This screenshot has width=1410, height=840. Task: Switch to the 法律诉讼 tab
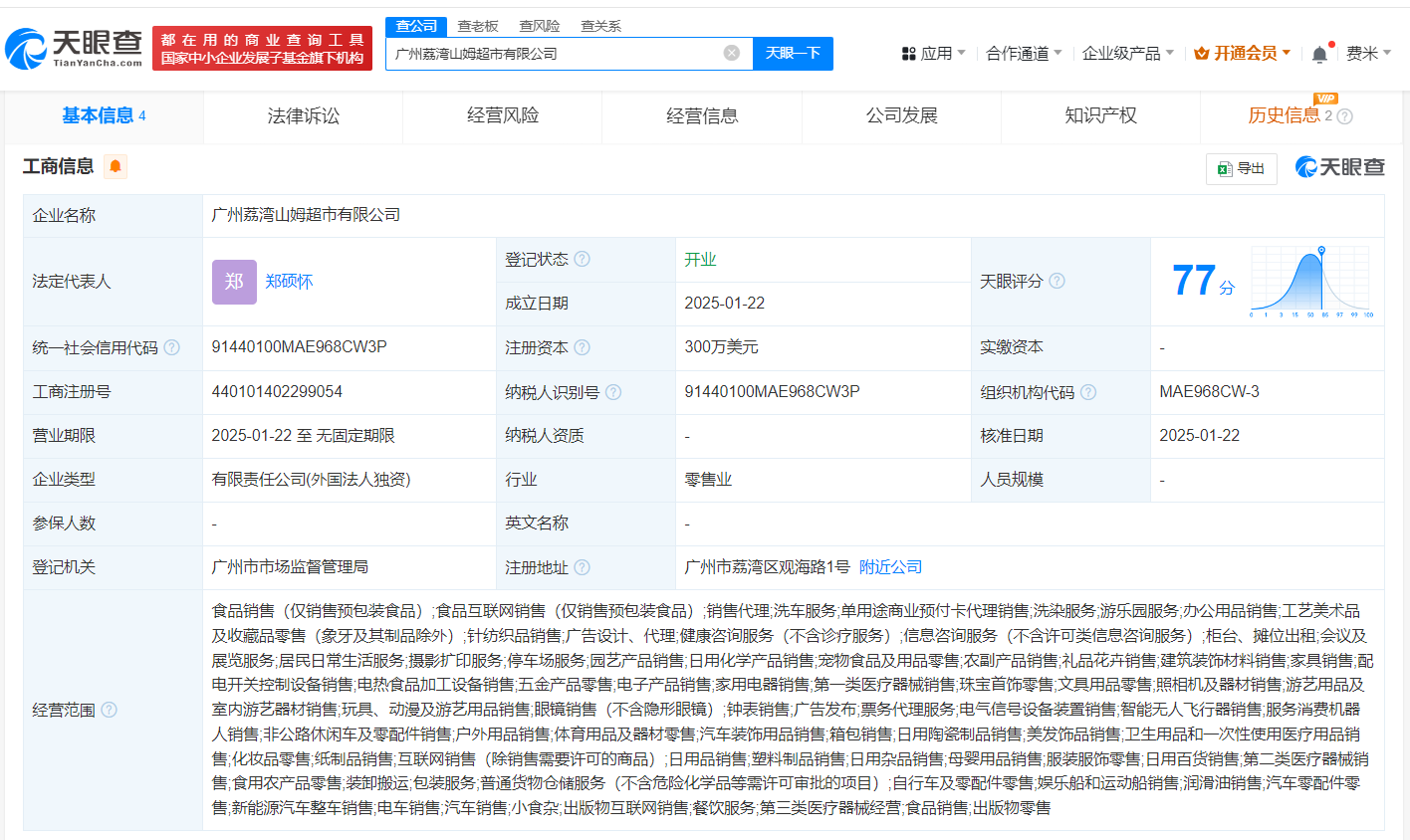(304, 116)
